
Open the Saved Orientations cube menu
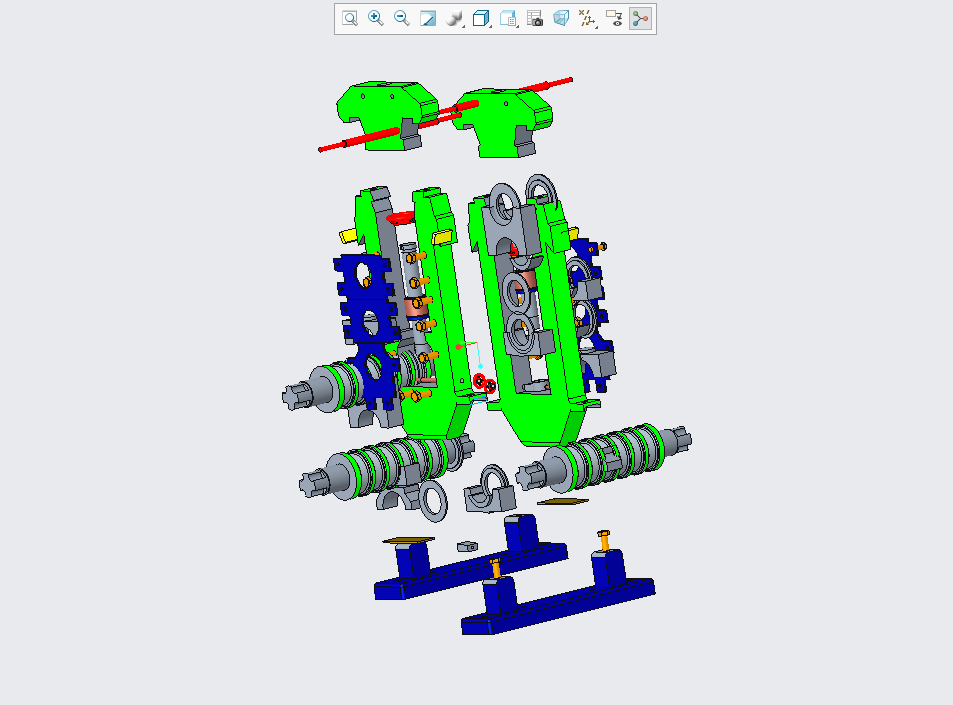pyautogui.click(x=481, y=19)
